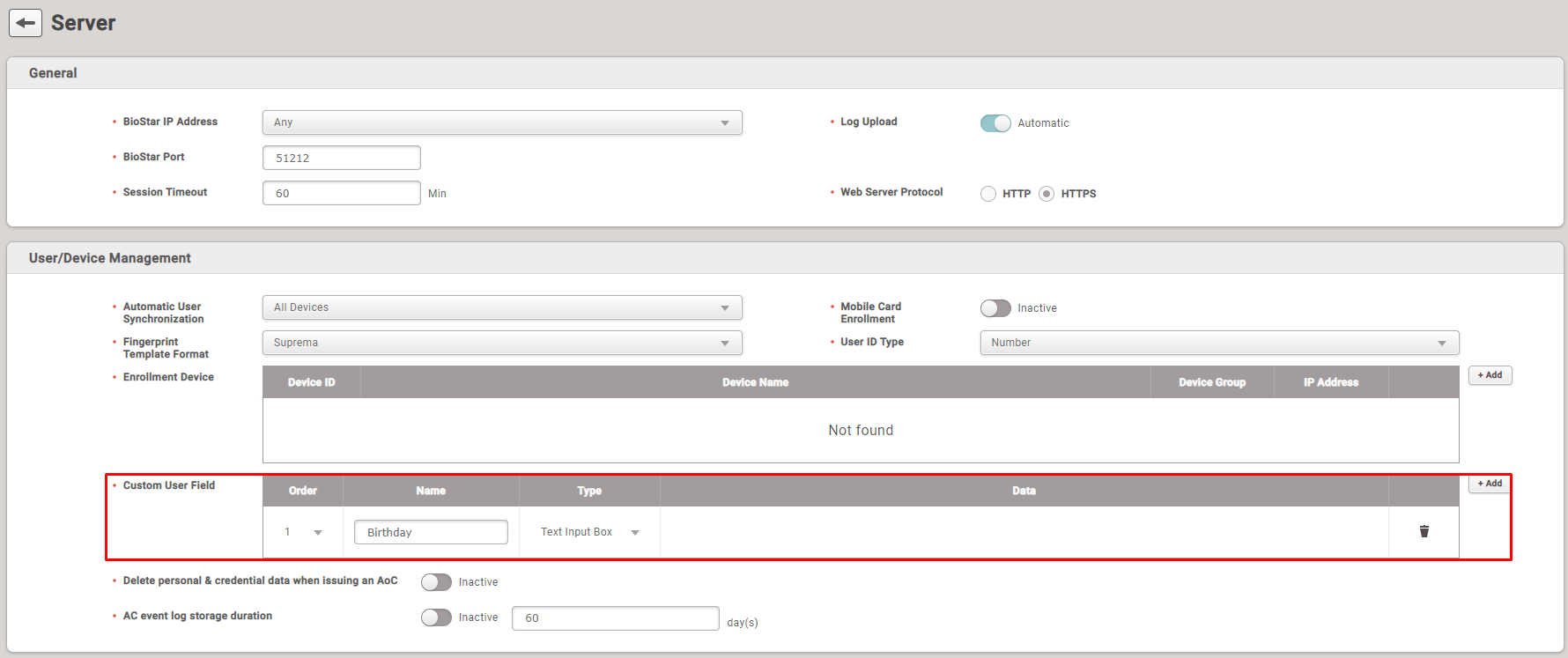Change the custom field Order dropdown
The height and width of the screenshot is (658, 1568).
pyautogui.click(x=303, y=532)
